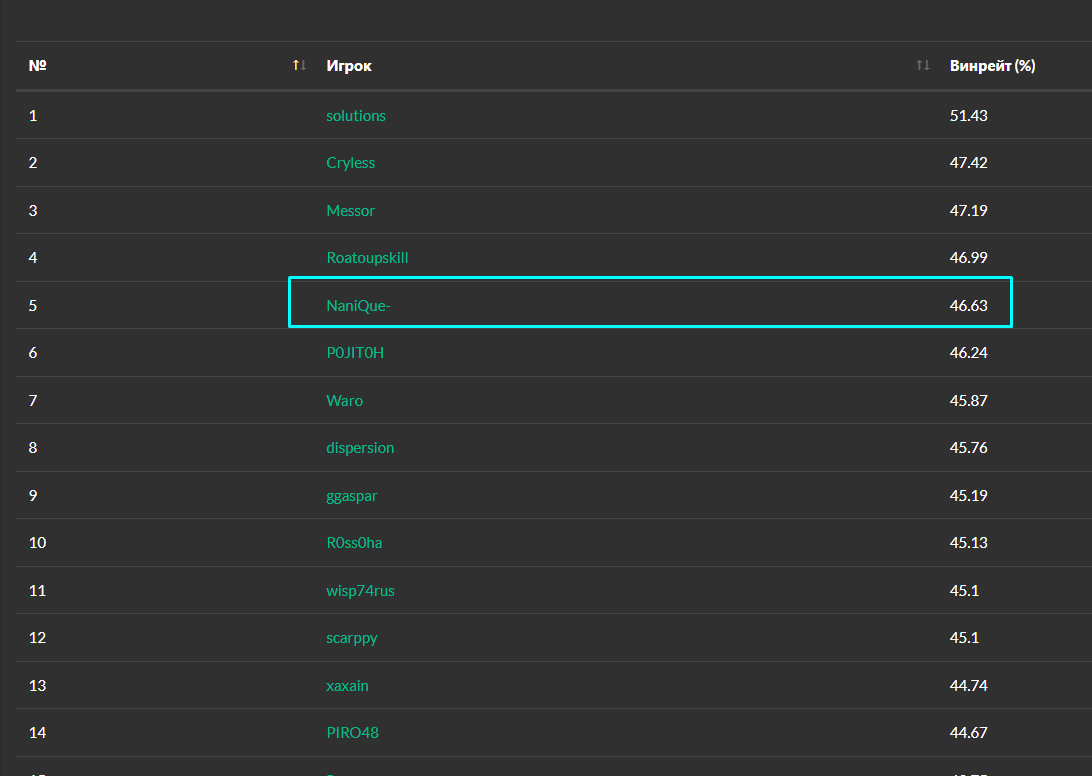Open the dispersion player link

pos(360,448)
